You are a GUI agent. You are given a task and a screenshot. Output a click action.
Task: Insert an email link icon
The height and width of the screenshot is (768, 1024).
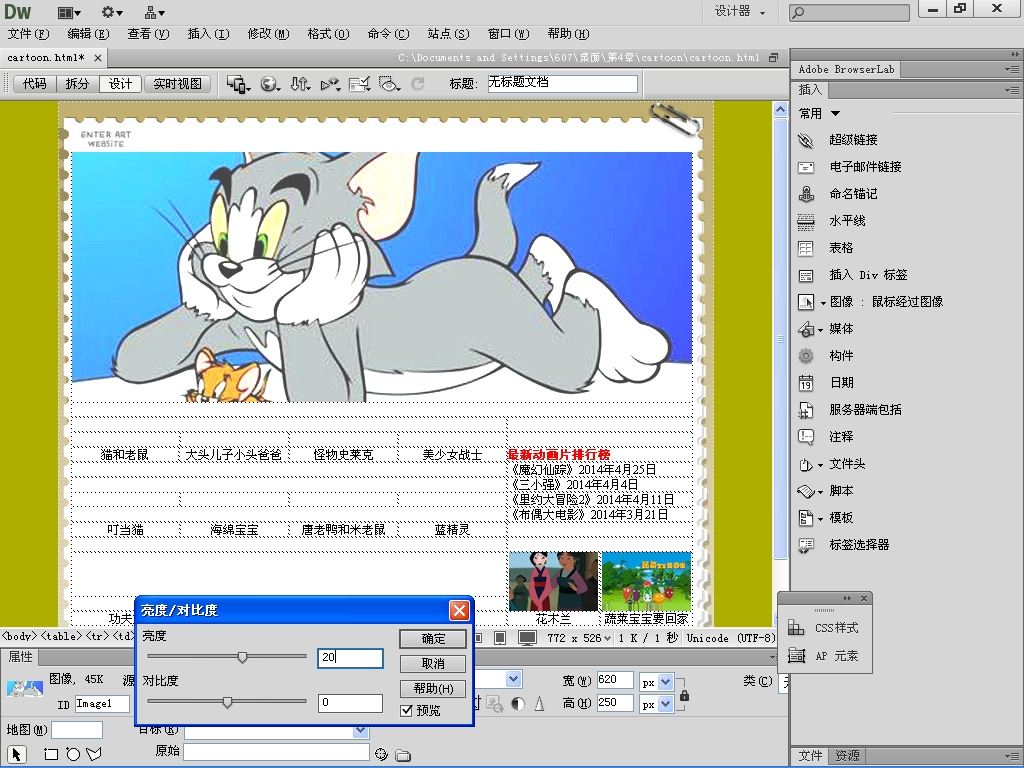[806, 167]
